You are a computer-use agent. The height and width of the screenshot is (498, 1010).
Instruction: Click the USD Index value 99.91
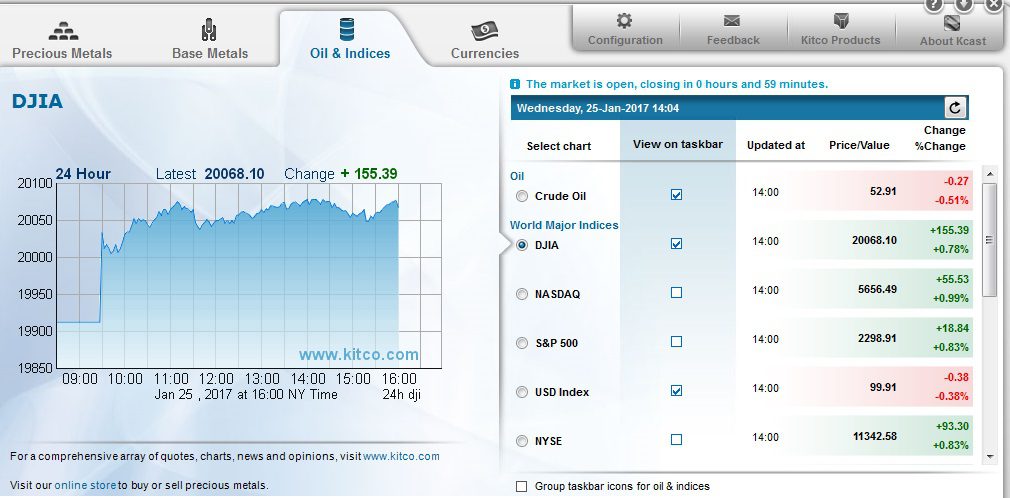[x=882, y=387]
